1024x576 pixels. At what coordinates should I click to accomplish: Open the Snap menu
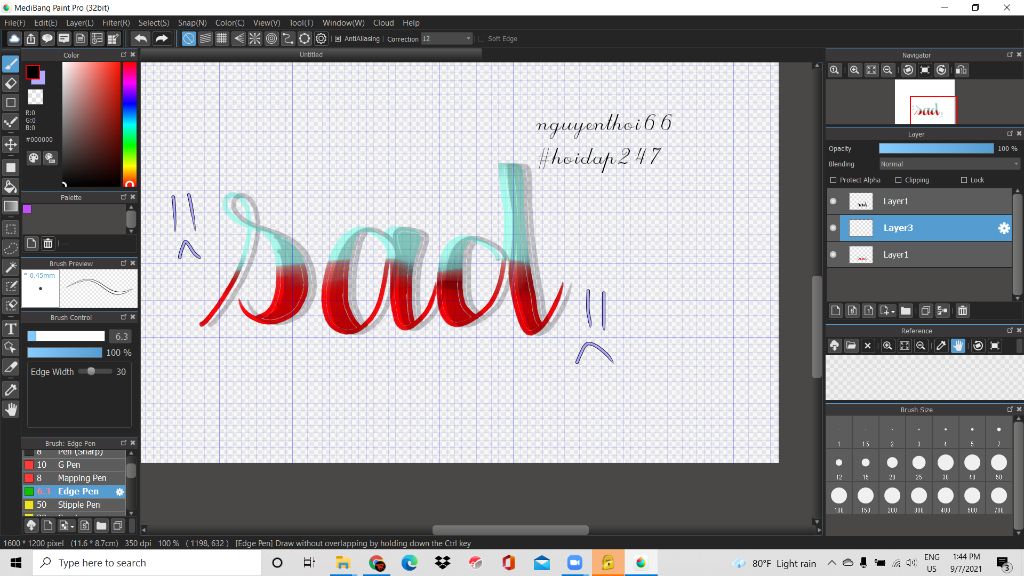point(192,23)
